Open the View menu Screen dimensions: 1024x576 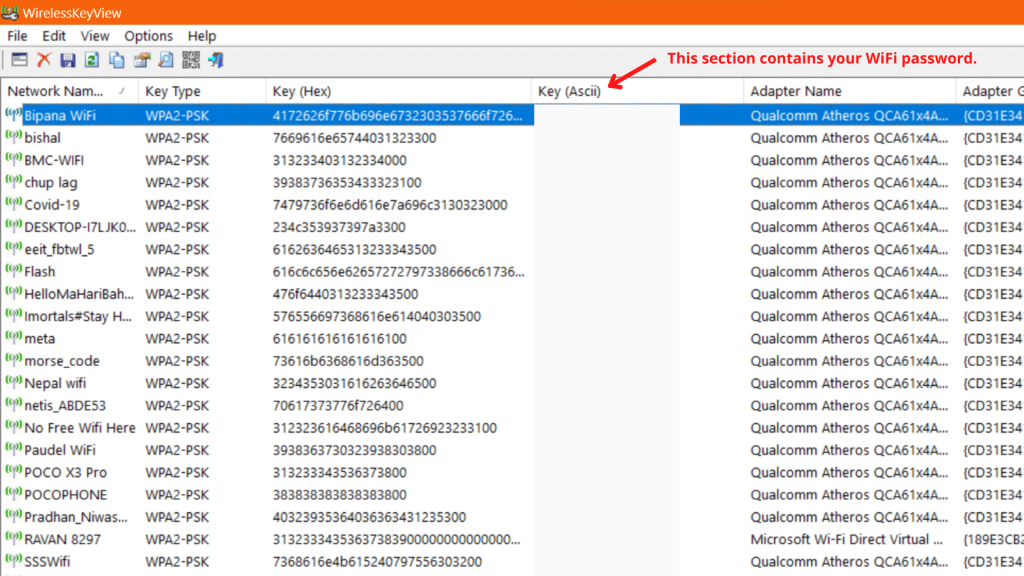[95, 36]
